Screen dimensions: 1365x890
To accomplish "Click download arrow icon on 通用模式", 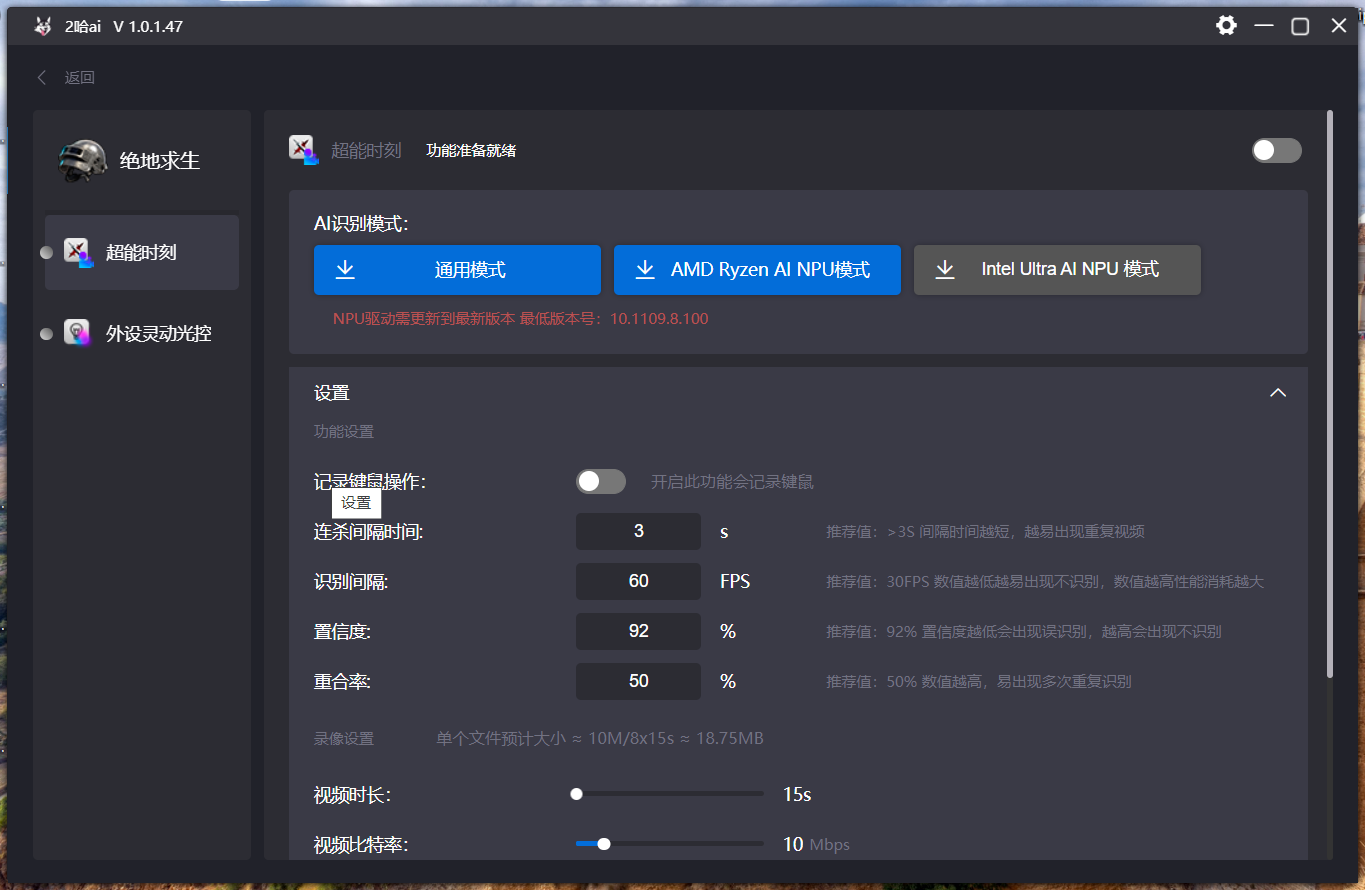I will click(x=345, y=269).
